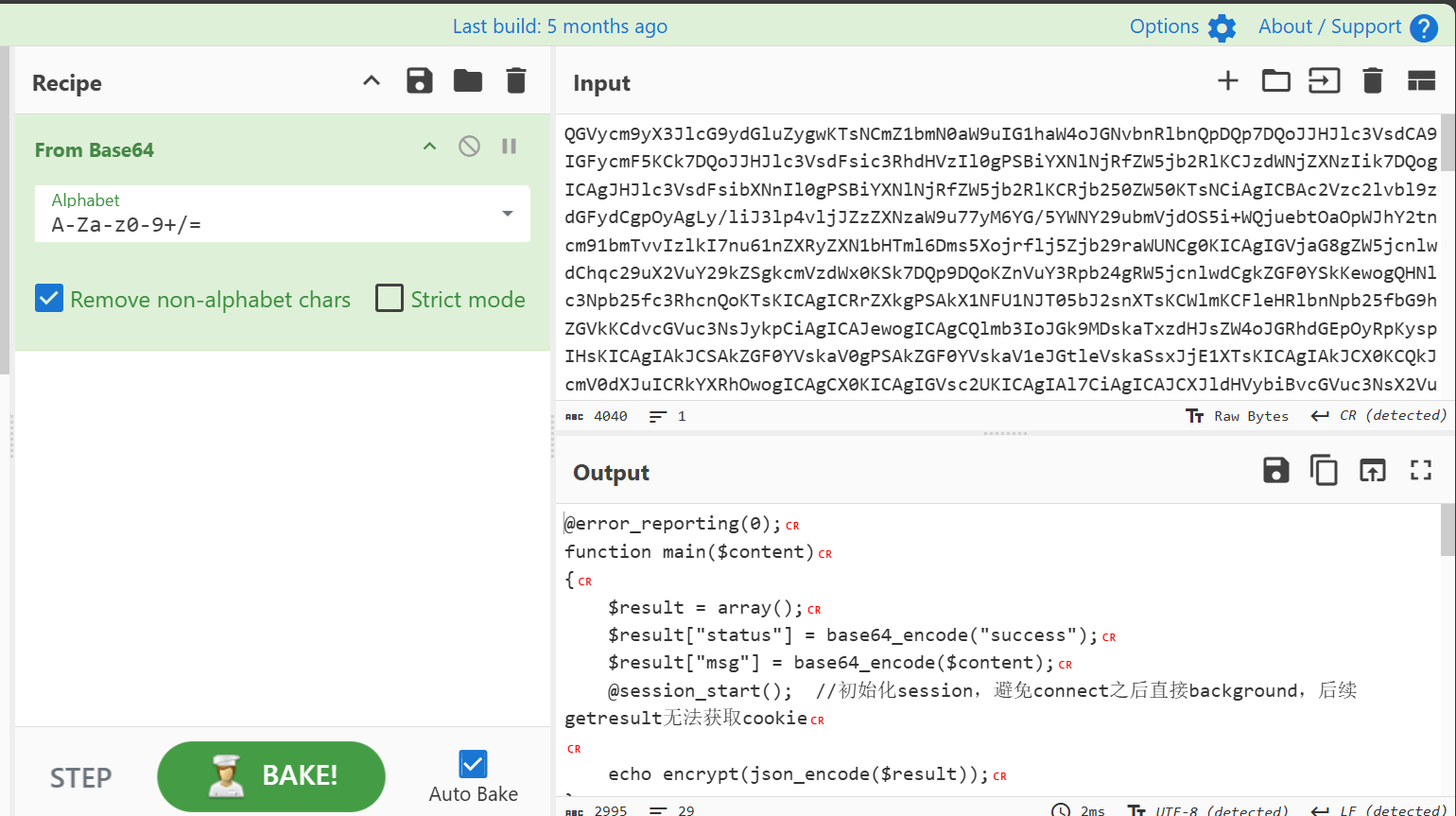The width and height of the screenshot is (1456, 816).
Task: Maximise the output pane
Action: click(x=1420, y=470)
